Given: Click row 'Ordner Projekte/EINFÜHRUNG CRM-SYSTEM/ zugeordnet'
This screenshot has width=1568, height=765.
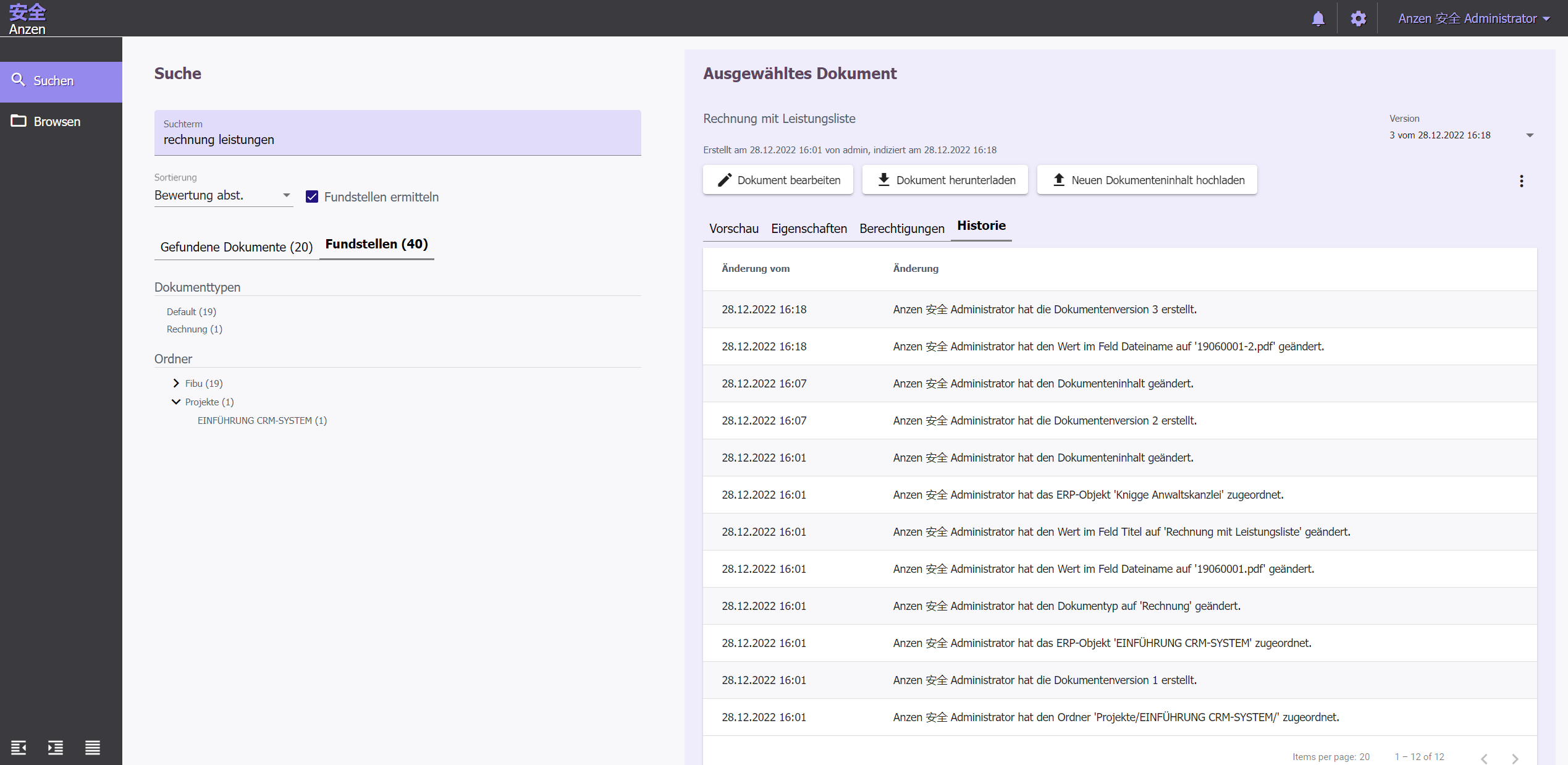Looking at the screenshot, I should point(1119,717).
